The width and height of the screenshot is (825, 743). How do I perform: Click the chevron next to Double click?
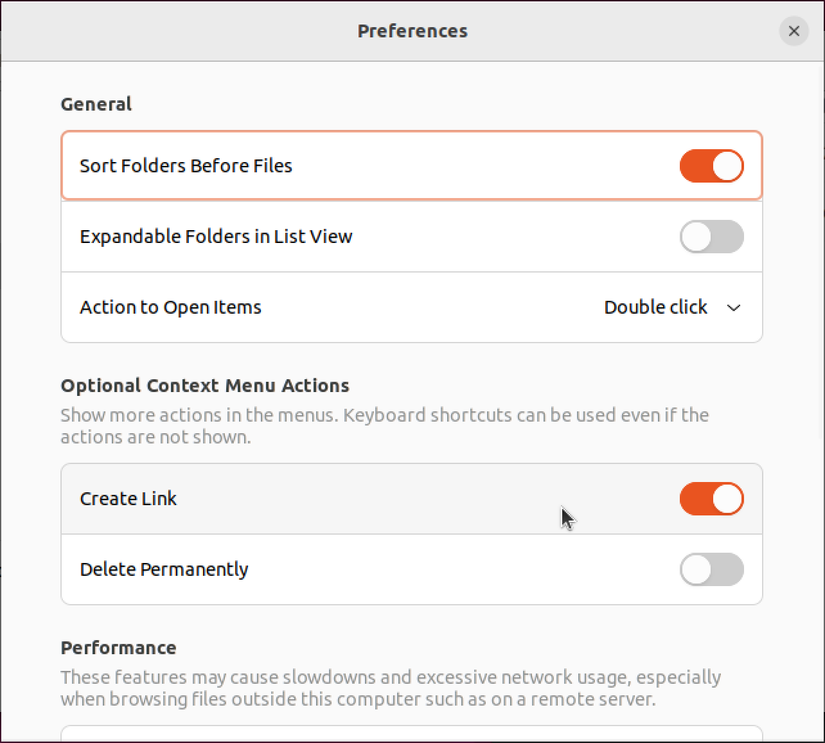(734, 308)
